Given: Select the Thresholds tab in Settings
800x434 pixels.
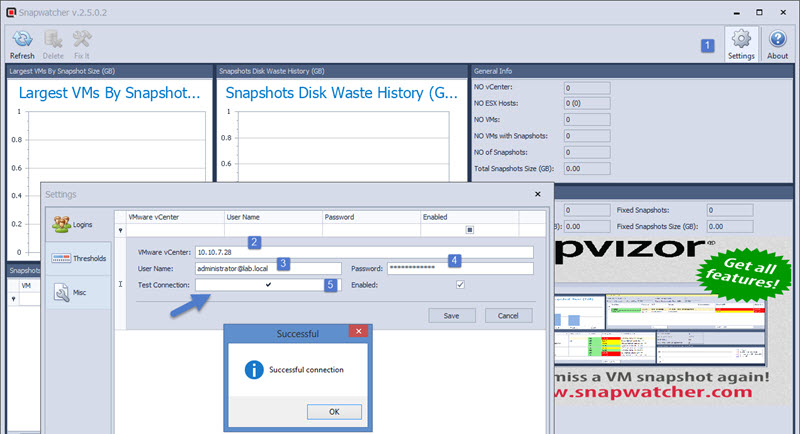Looking at the screenshot, I should 79,259.
